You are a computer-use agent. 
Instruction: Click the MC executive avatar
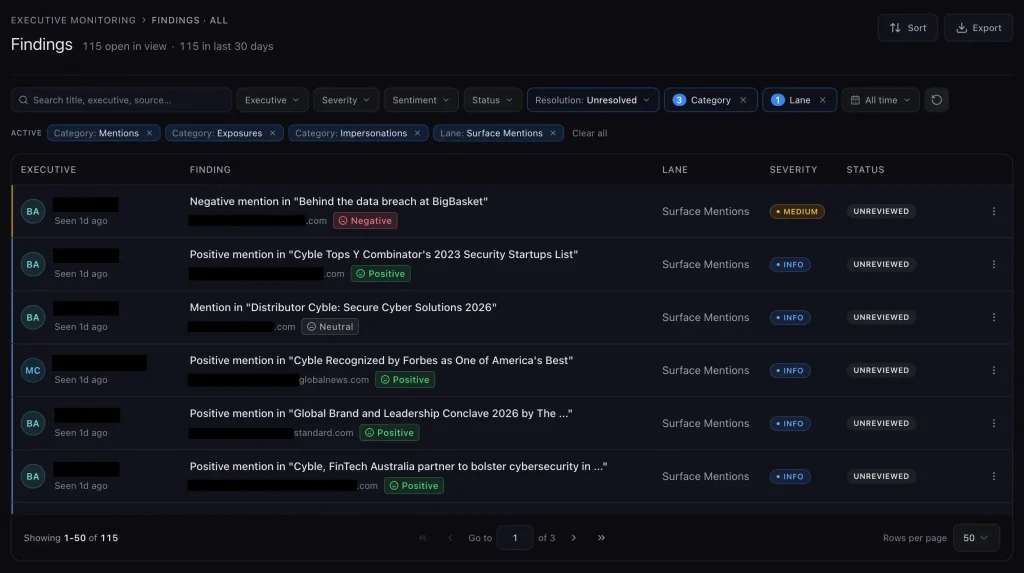click(x=33, y=370)
